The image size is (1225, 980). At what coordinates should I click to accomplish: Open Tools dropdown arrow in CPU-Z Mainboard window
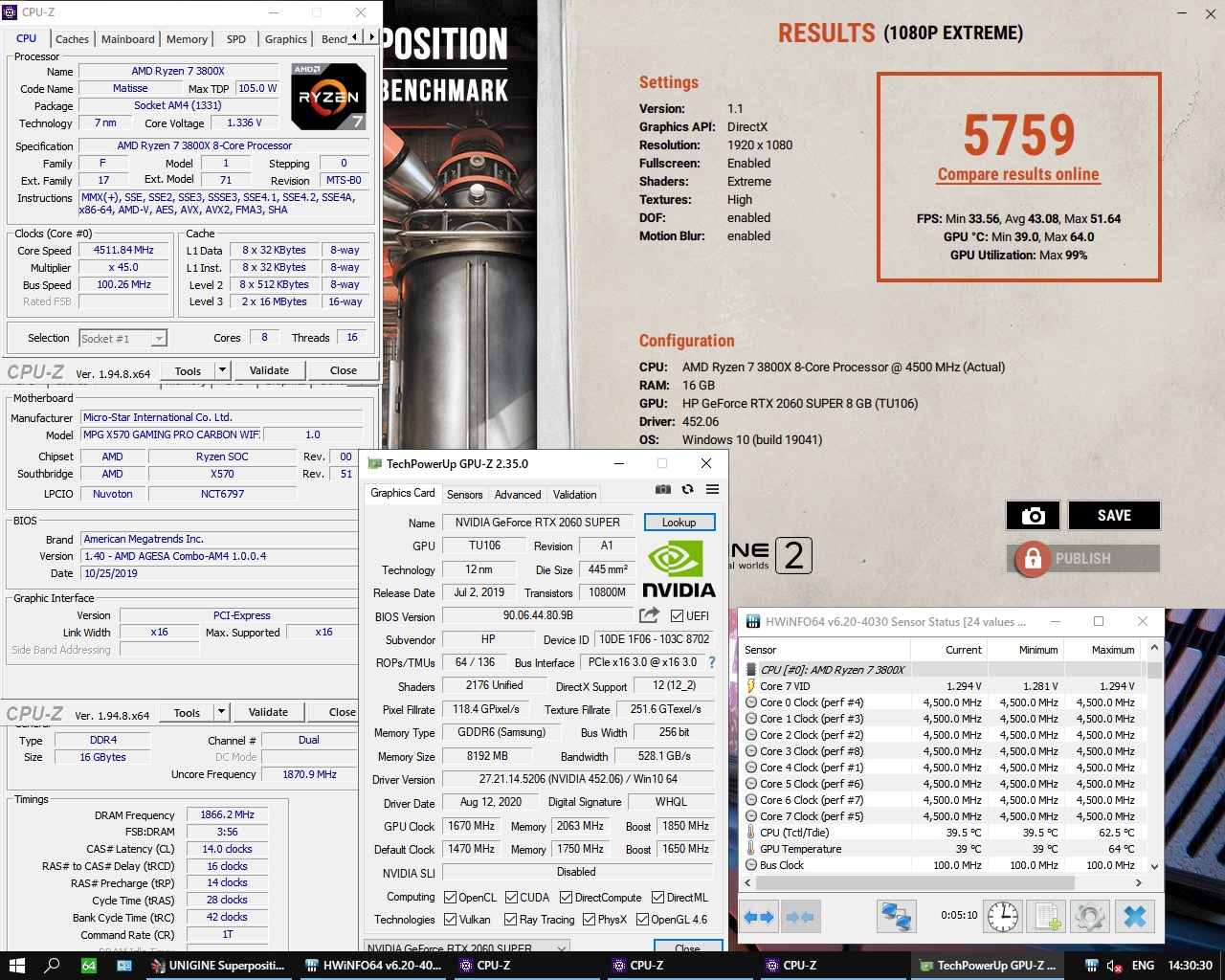tap(221, 712)
